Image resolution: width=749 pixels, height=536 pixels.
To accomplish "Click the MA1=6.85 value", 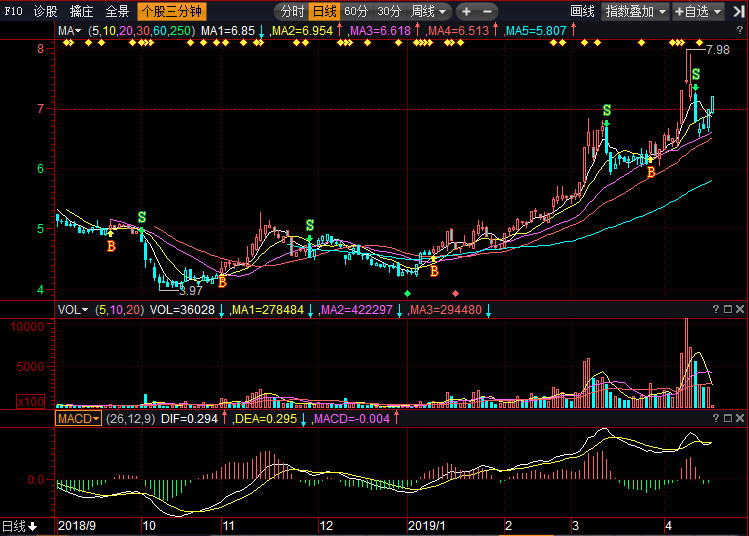I will 228,31.
